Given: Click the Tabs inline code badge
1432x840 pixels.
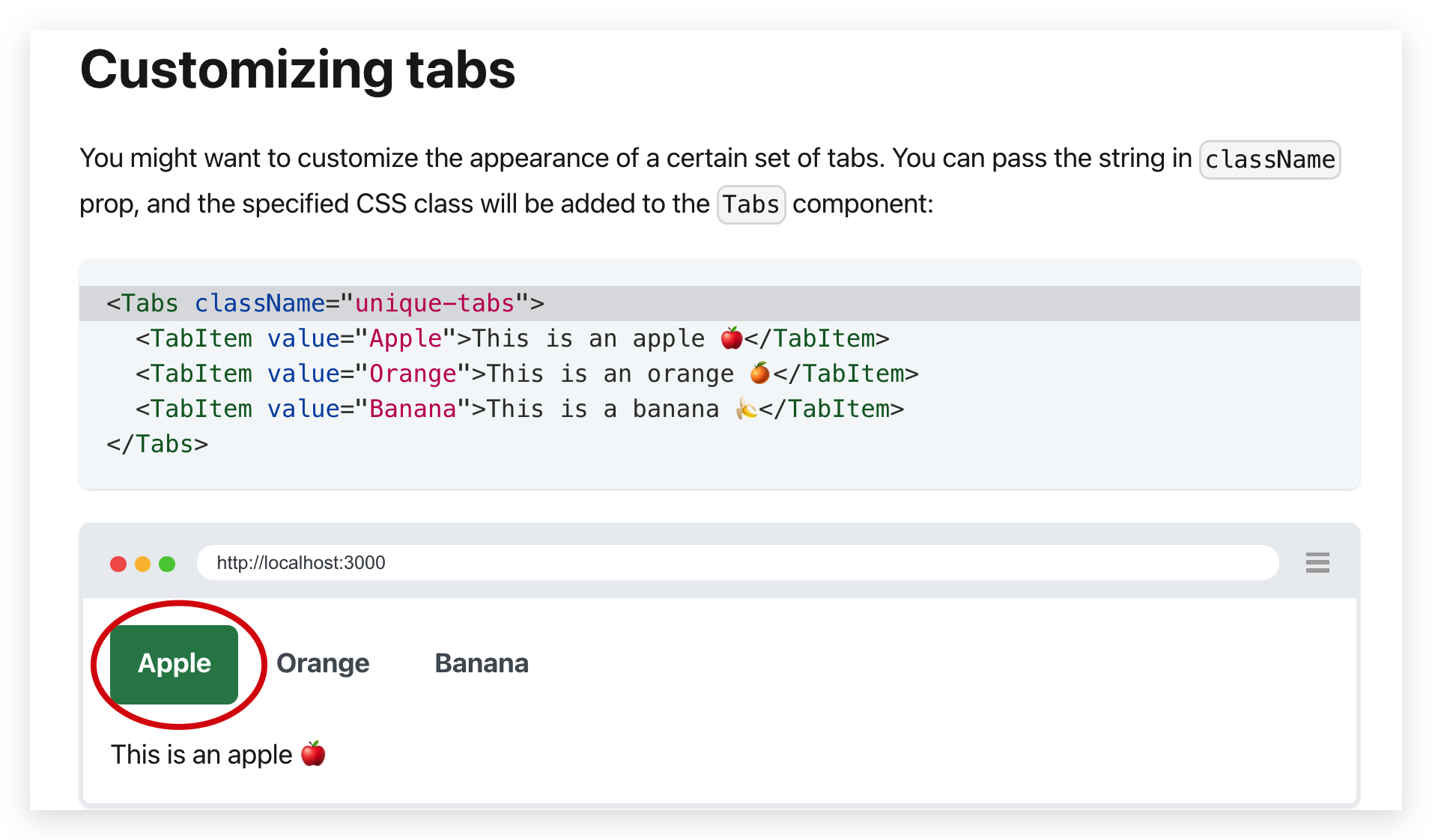Looking at the screenshot, I should 750,204.
